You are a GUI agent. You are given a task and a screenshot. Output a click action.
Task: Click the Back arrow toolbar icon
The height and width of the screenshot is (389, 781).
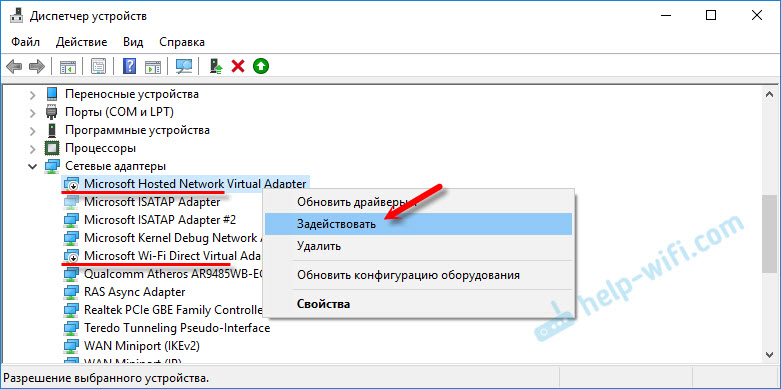pos(14,66)
